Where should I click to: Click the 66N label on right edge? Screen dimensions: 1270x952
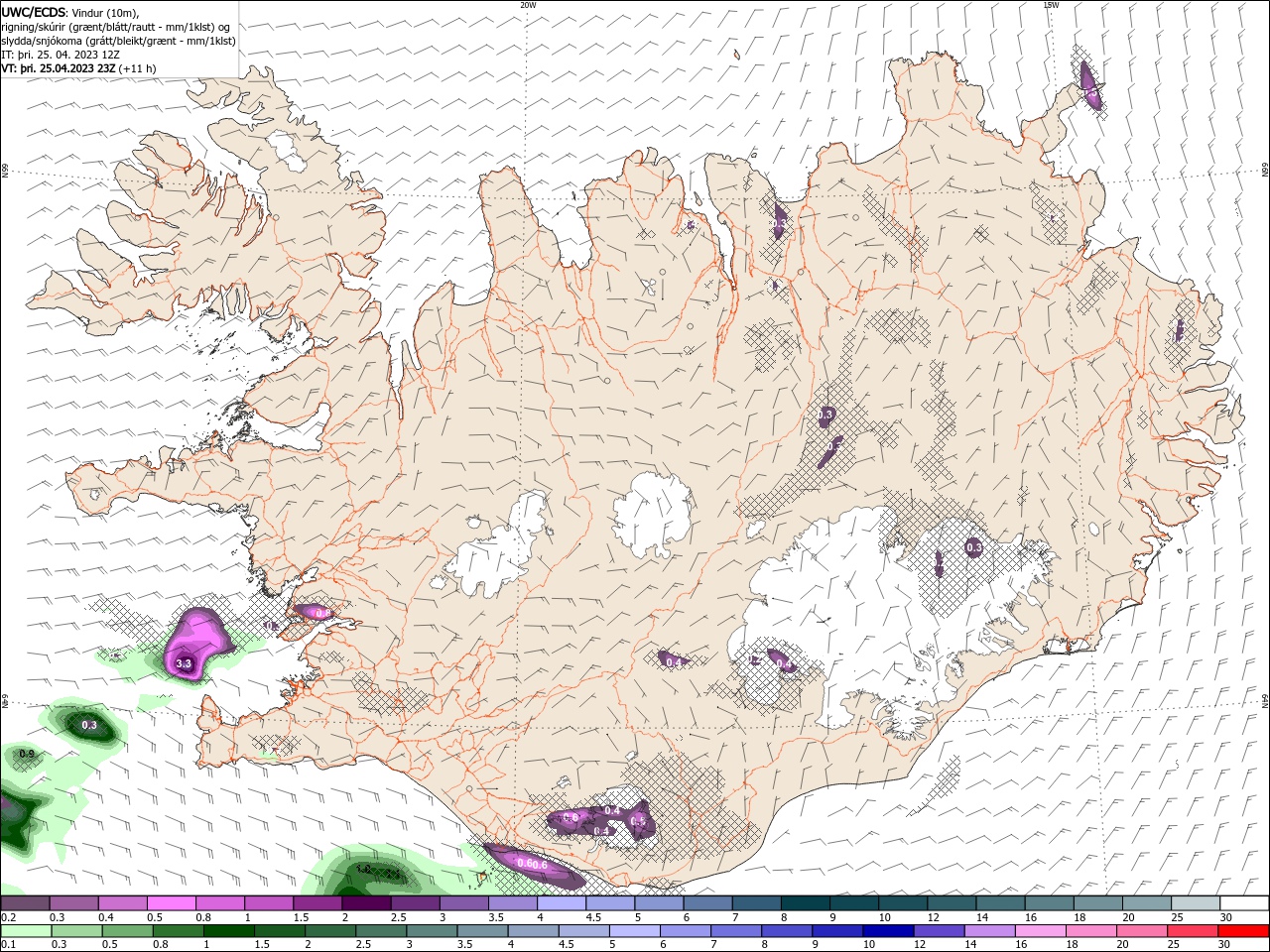click(1264, 171)
